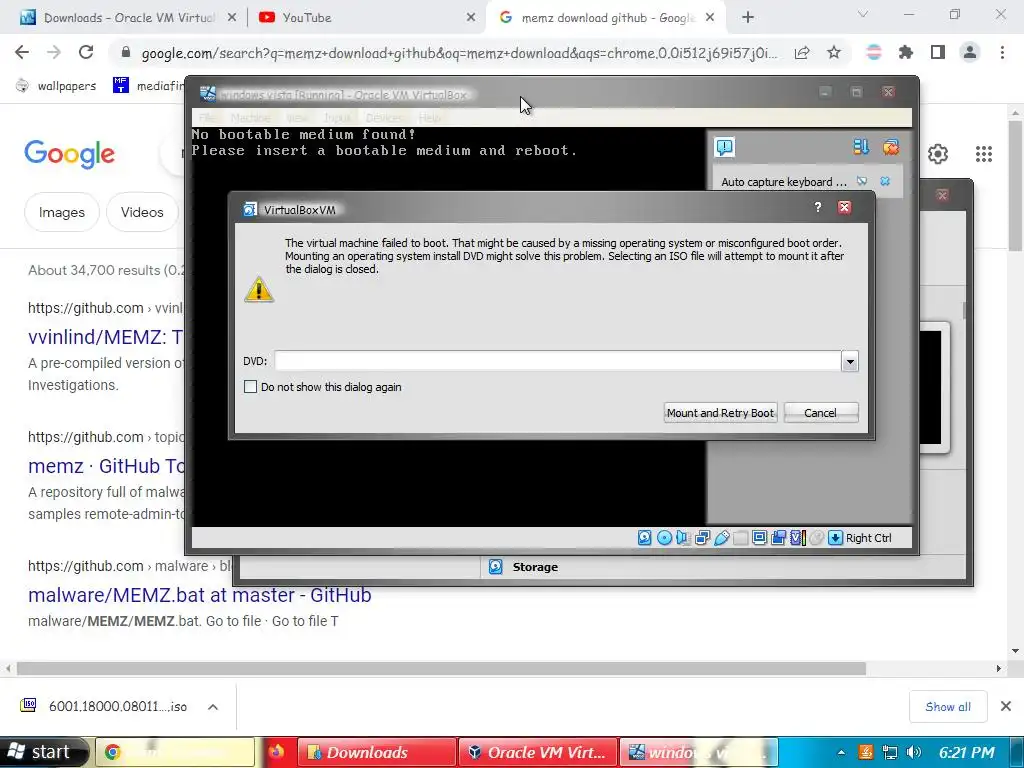Image resolution: width=1024 pixels, height=768 pixels.
Task: Click the audio status bar icon
Action: [x=683, y=537]
